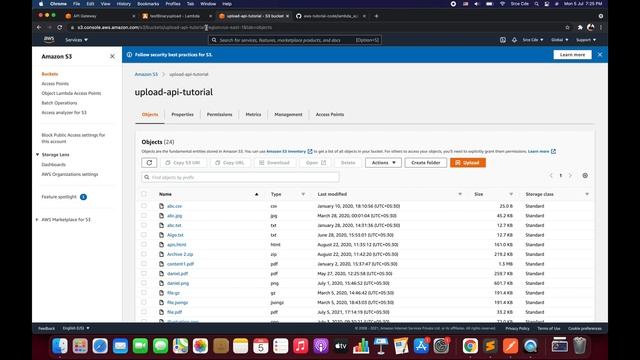
Task: Open the Actions dropdown
Action: (x=383, y=162)
